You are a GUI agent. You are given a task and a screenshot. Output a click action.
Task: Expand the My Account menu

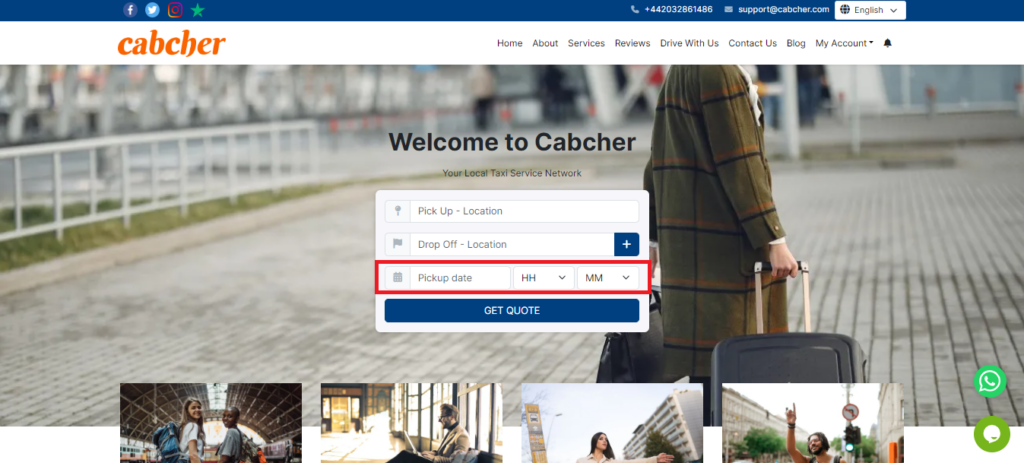[x=844, y=43]
